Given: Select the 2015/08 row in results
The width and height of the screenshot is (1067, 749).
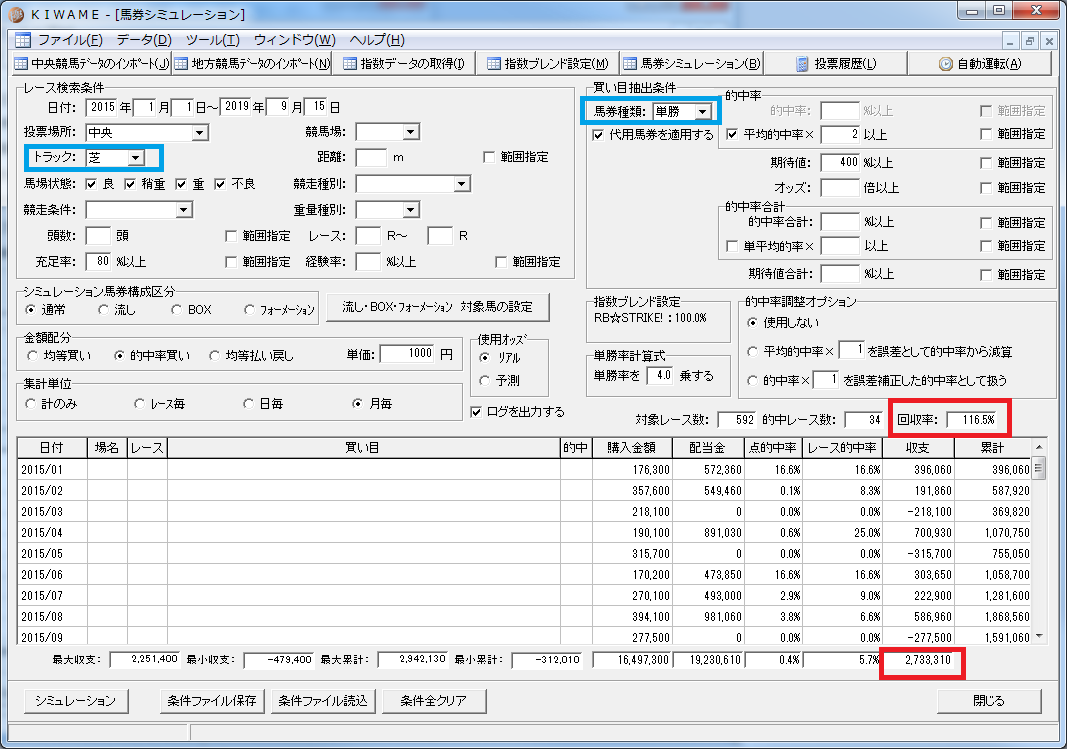Looking at the screenshot, I should click(524, 616).
